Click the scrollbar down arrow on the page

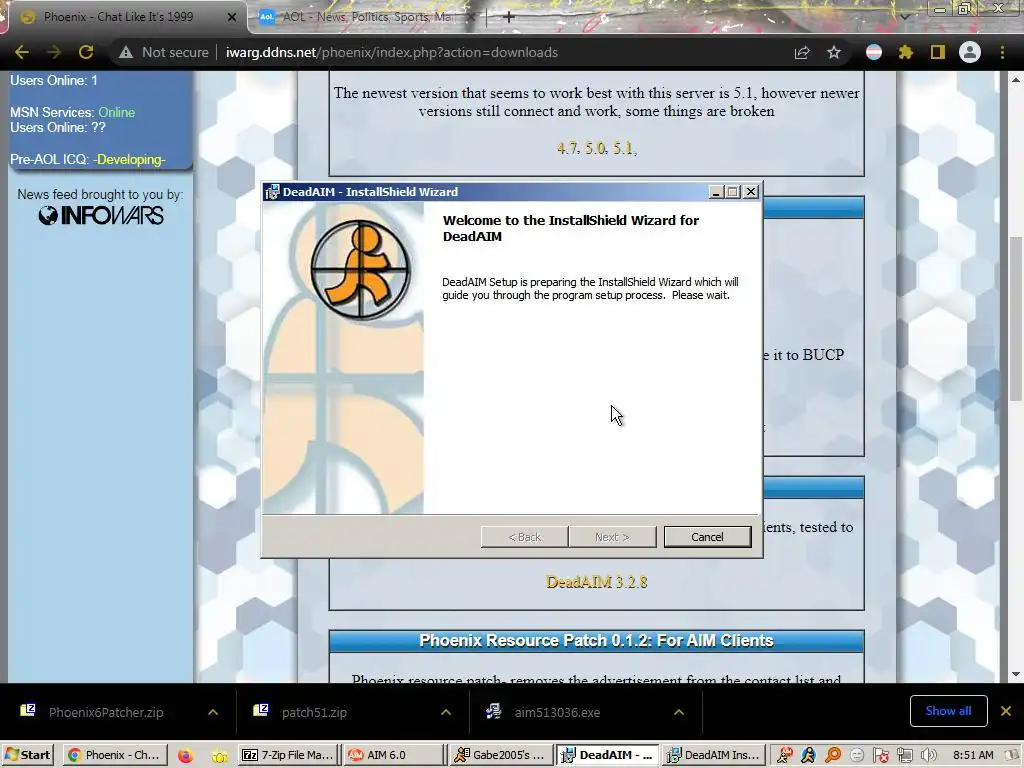coord(1016,674)
